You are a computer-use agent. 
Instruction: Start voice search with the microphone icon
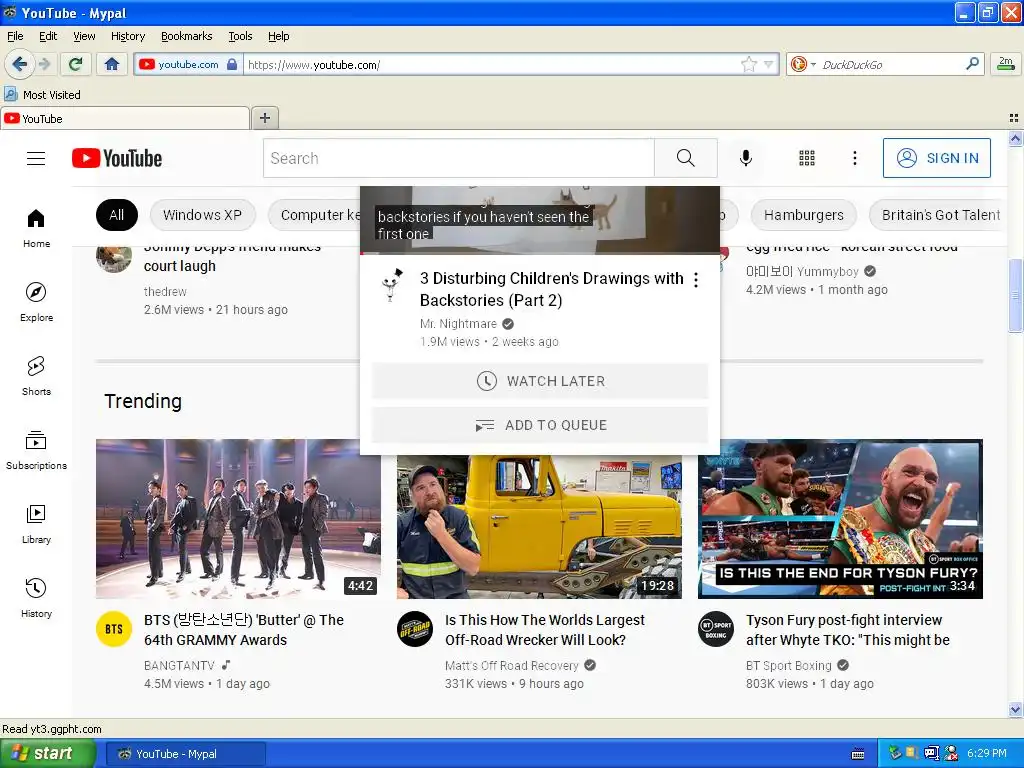(746, 158)
